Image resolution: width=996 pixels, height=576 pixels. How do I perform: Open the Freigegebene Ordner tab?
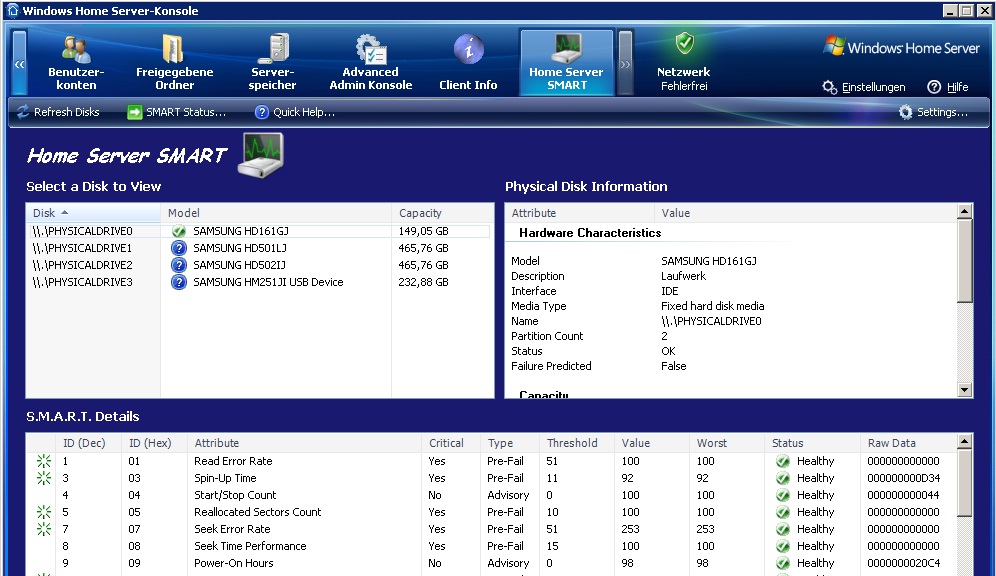pos(174,63)
